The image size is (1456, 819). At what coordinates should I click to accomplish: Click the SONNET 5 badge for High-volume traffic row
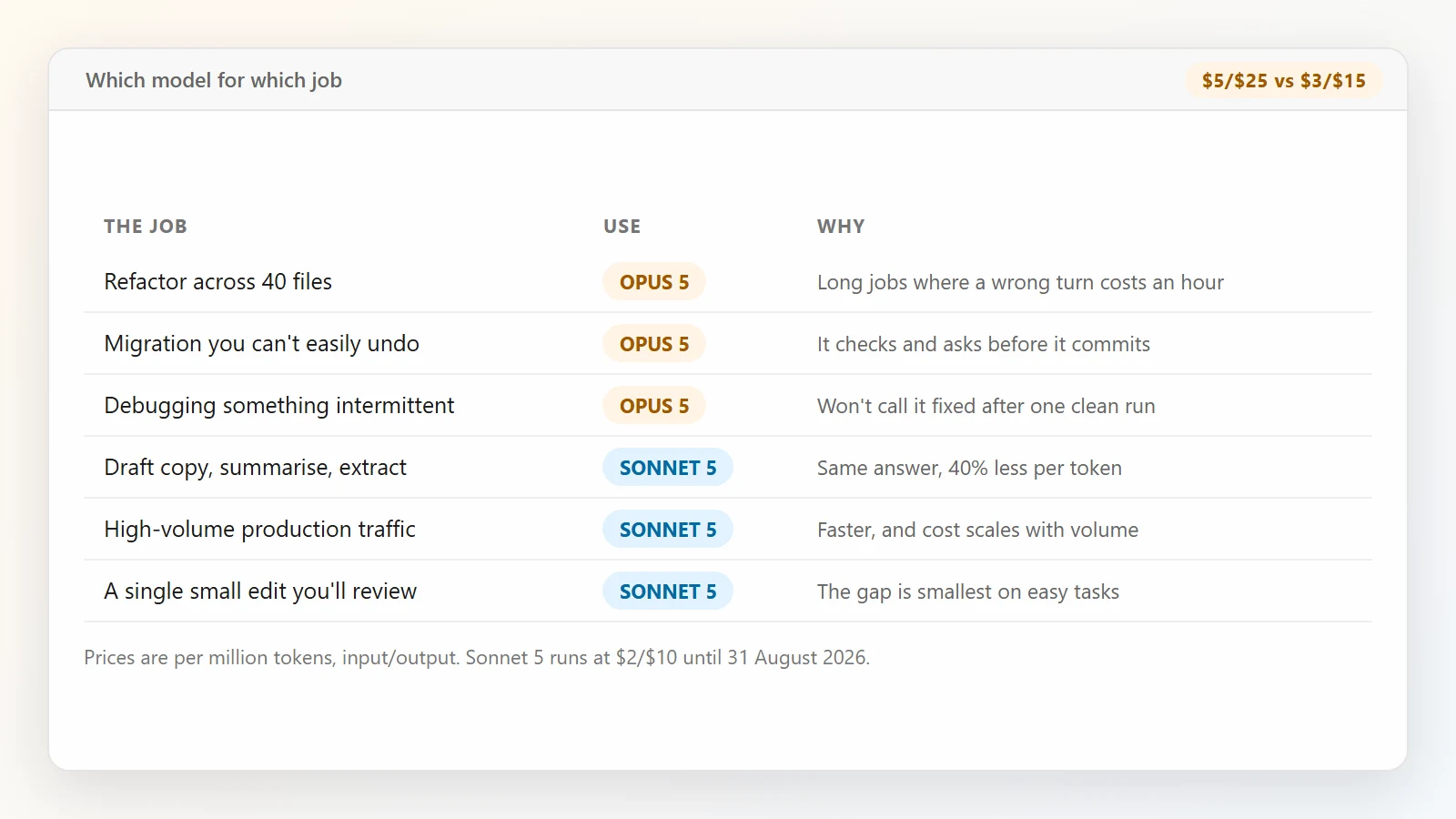point(668,530)
